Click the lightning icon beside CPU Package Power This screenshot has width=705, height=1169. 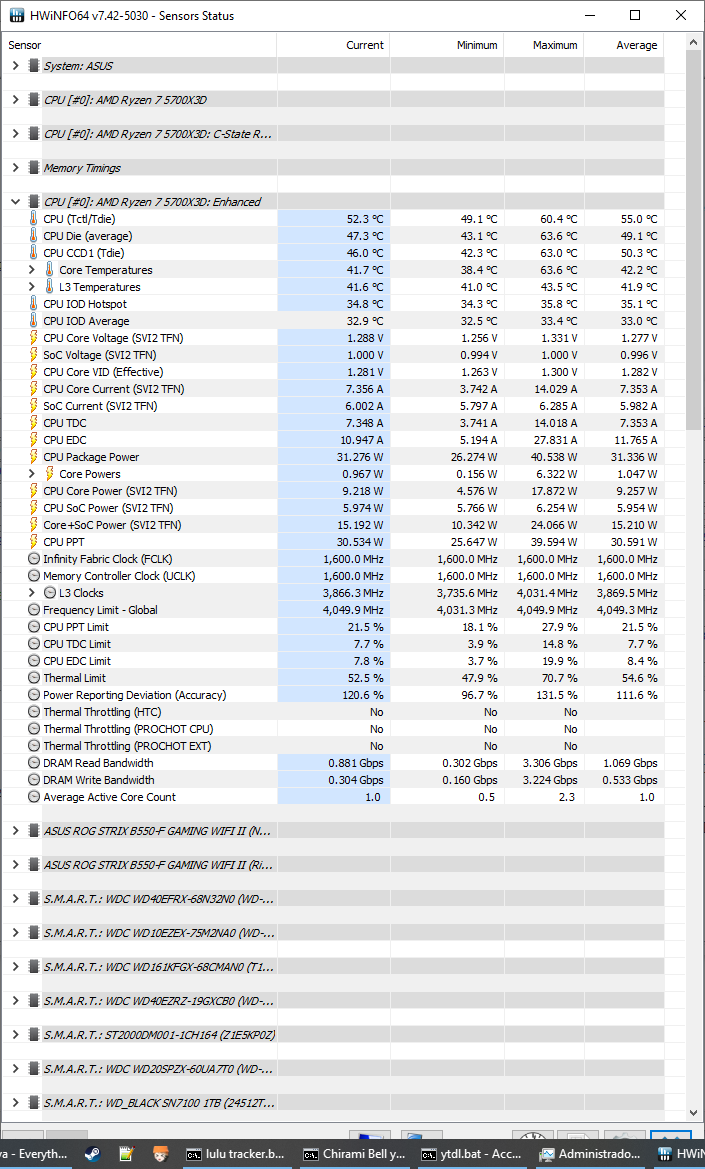[34, 456]
